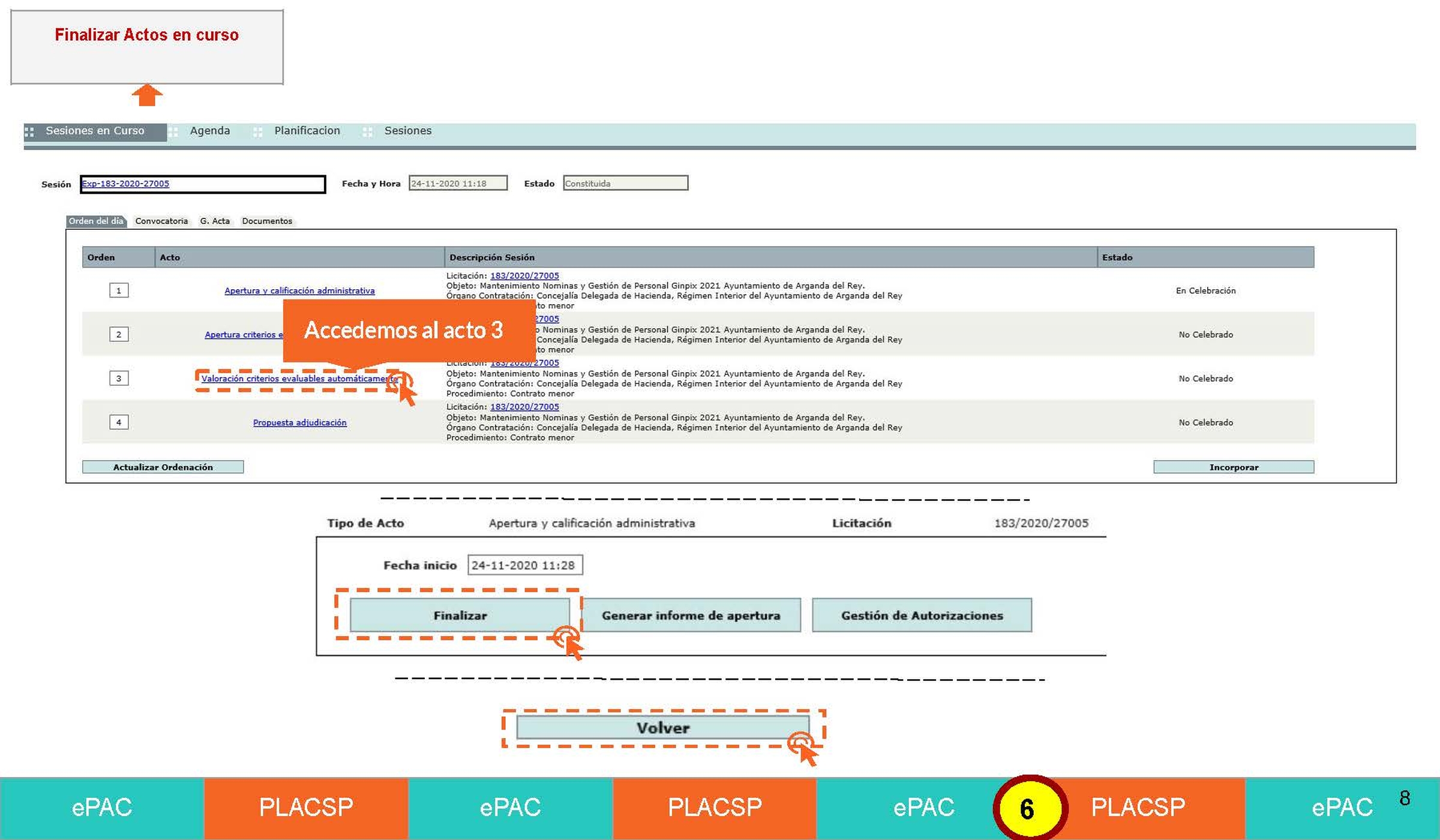Click the Actualizar Ordenación button
Viewport: 1440px width, 840px height.
pyautogui.click(x=163, y=467)
